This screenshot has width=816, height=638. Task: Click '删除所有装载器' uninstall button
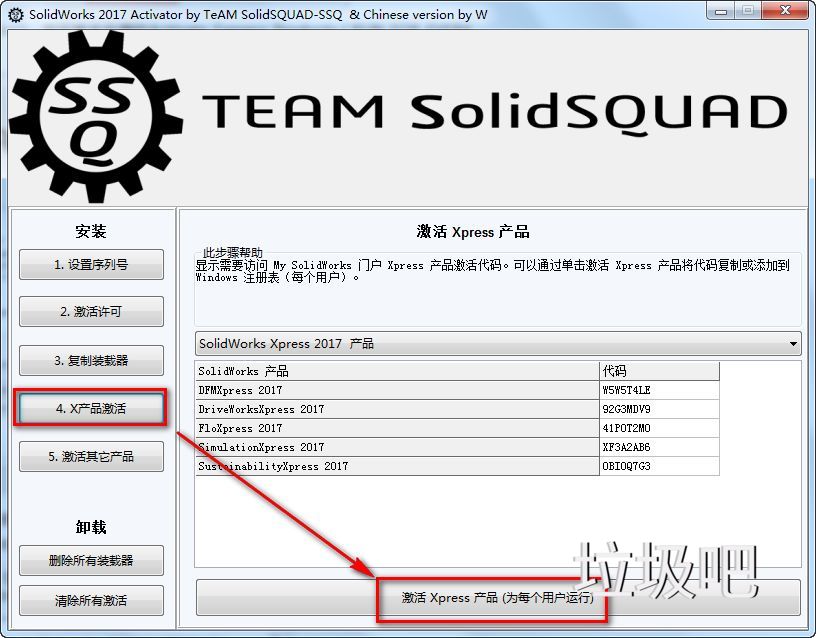[x=91, y=560]
